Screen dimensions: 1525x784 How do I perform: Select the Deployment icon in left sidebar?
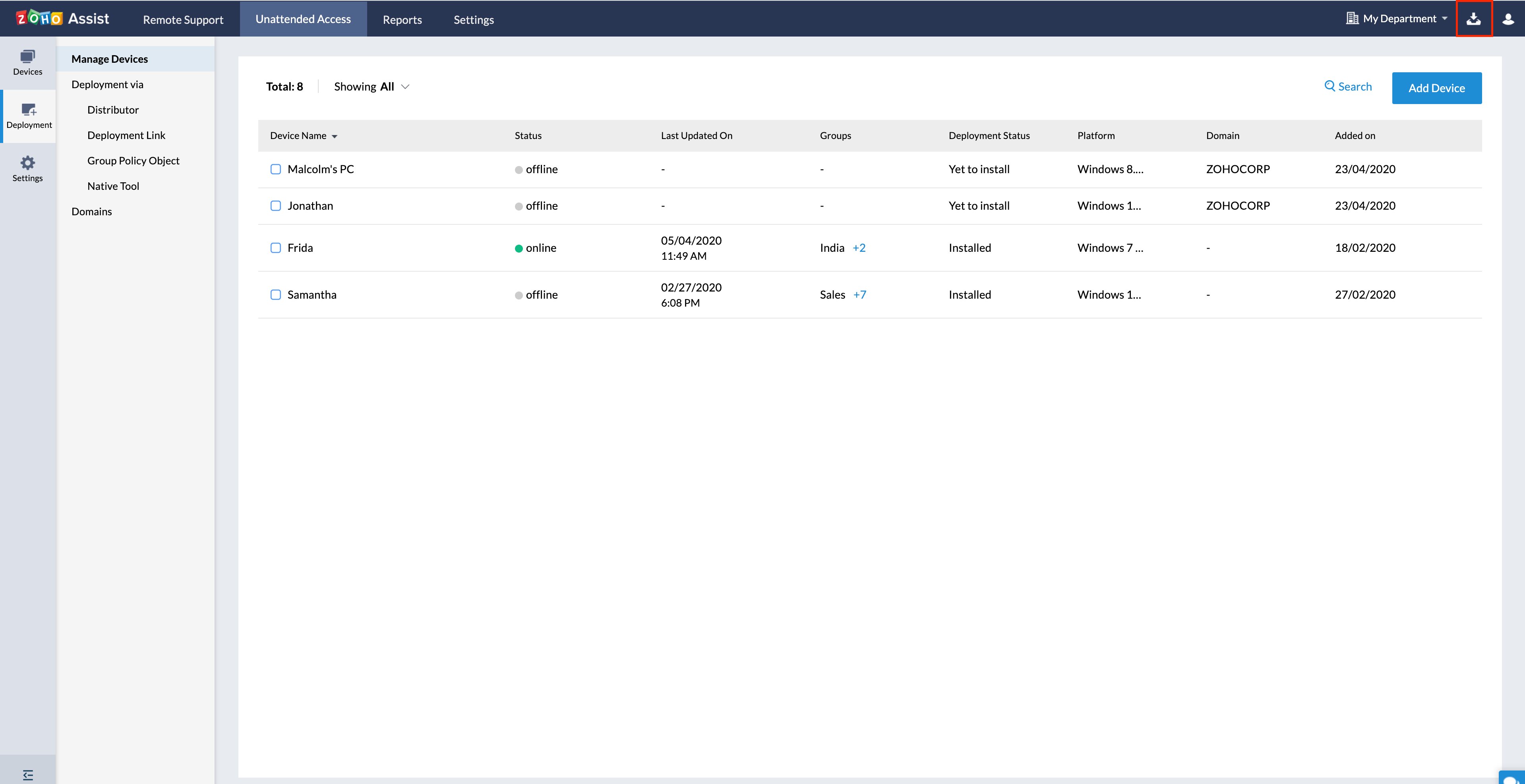pyautogui.click(x=27, y=116)
